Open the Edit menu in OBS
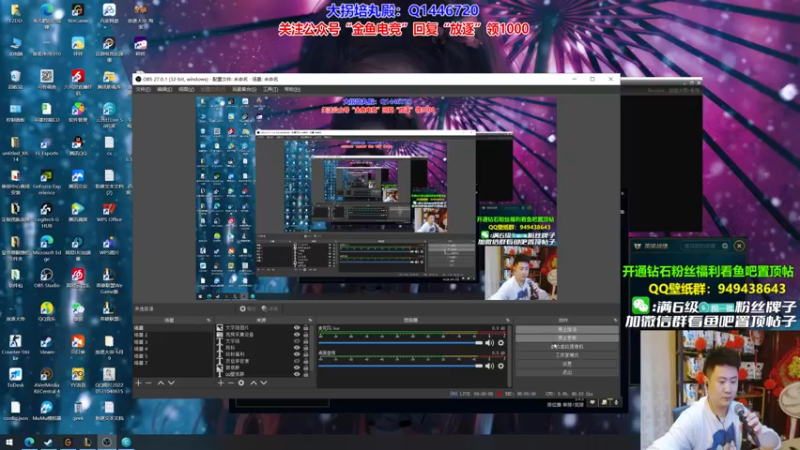Viewport: 800px width, 450px height. (164, 89)
